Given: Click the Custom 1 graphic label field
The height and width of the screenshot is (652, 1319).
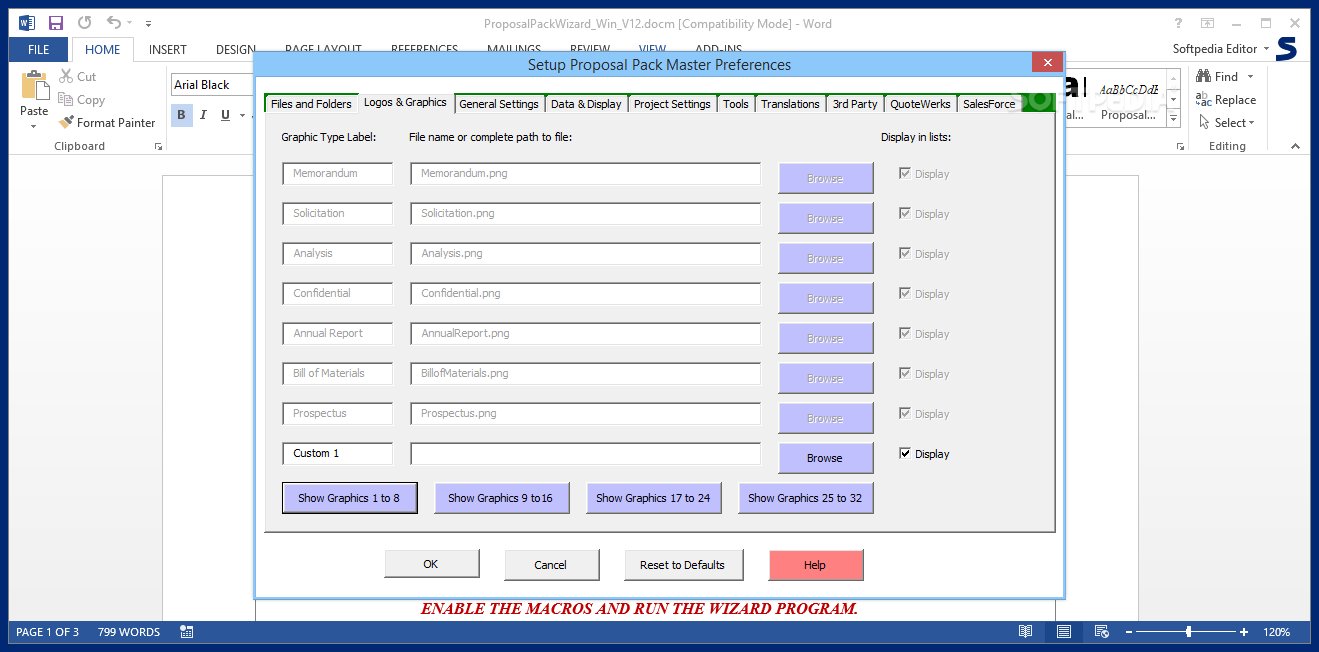Looking at the screenshot, I should point(337,453).
